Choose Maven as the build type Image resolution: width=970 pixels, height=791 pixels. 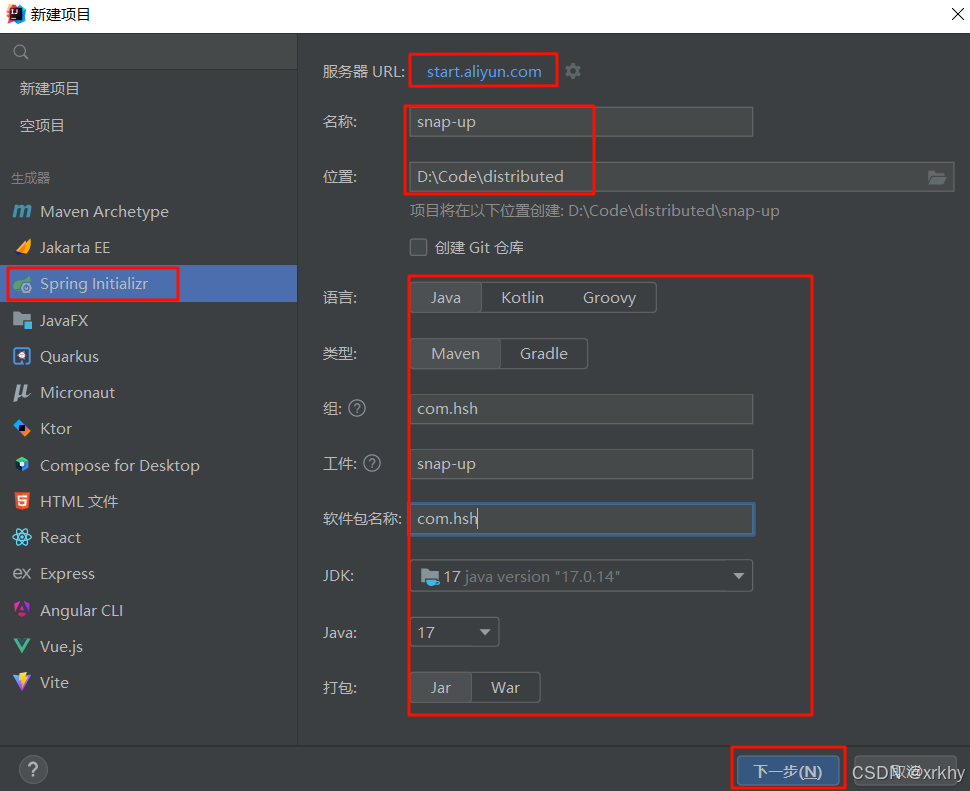(x=455, y=354)
